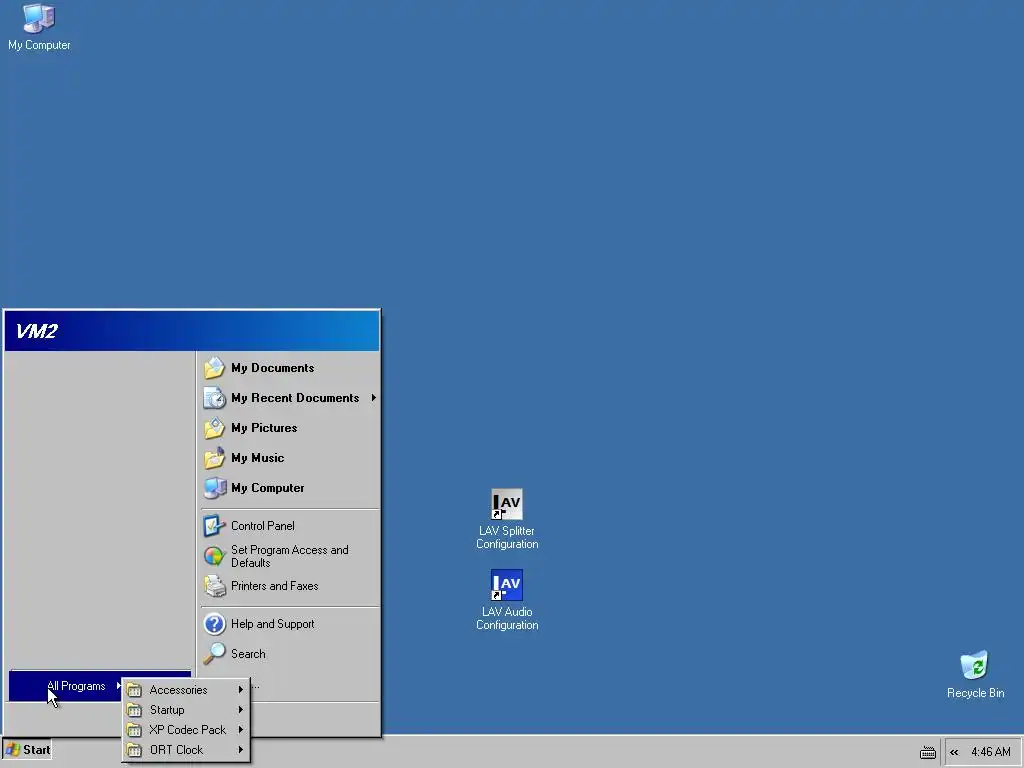Screen dimensions: 1024x768
Task: Launch Search from the Start menu
Action: click(x=289, y=654)
